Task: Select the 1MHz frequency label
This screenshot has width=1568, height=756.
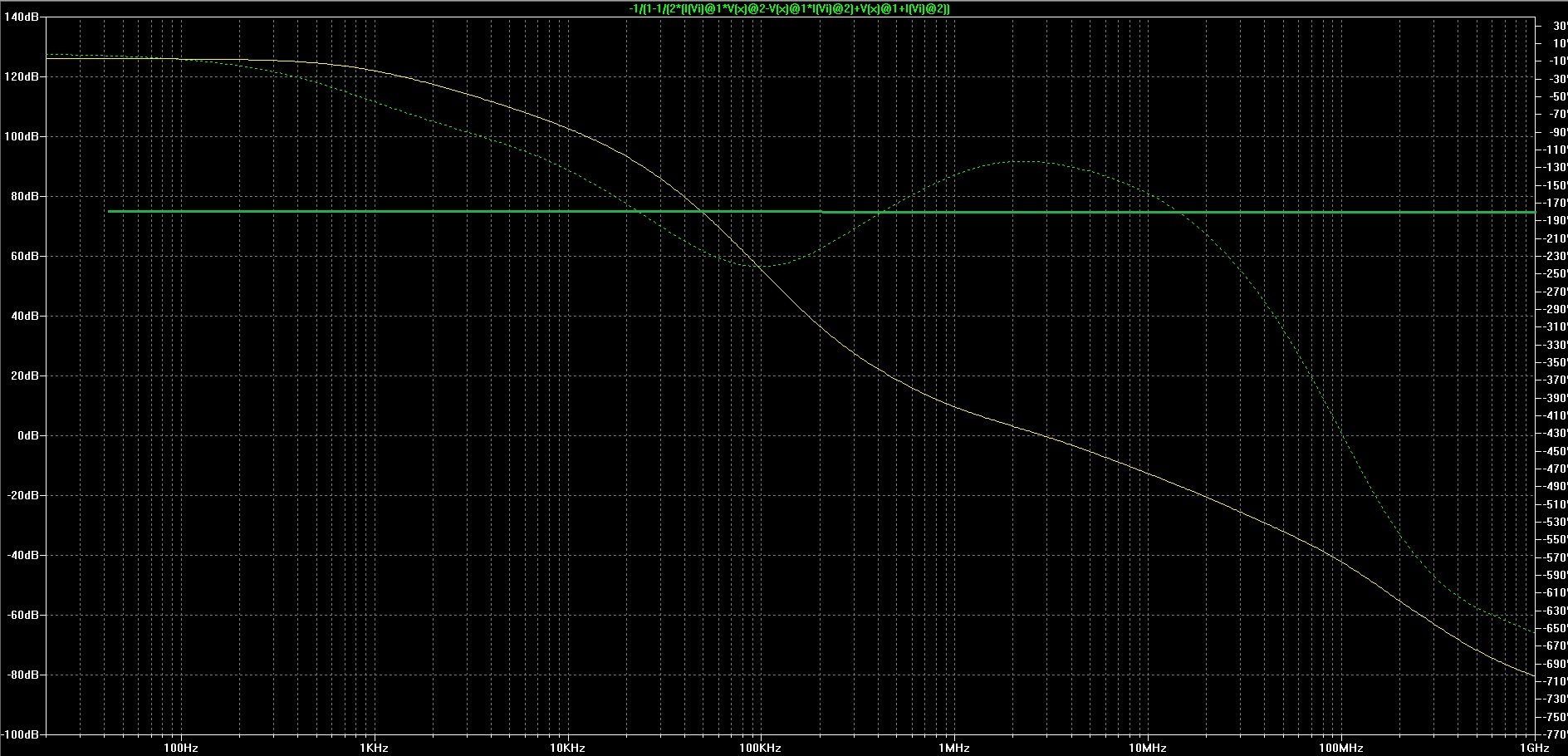Action: click(954, 748)
